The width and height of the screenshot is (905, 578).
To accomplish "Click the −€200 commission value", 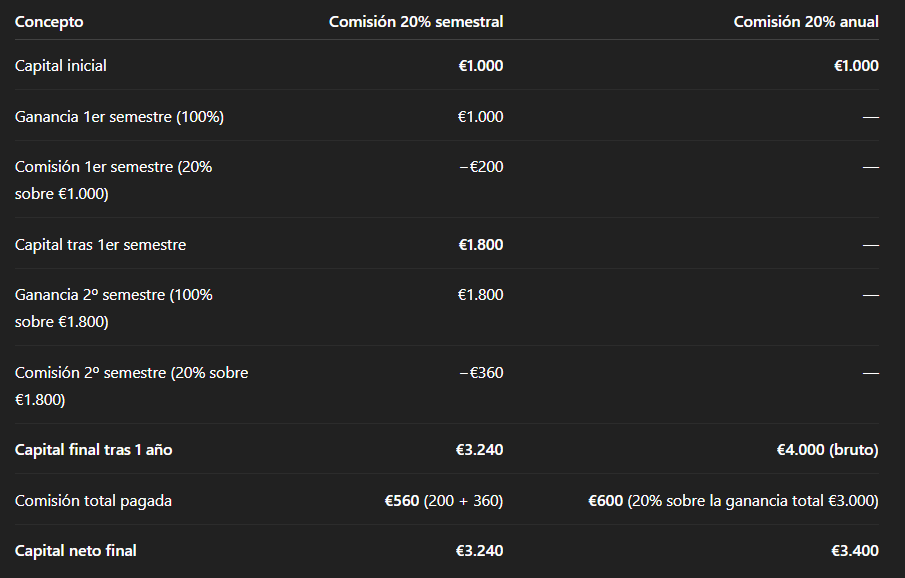I will point(480,167).
